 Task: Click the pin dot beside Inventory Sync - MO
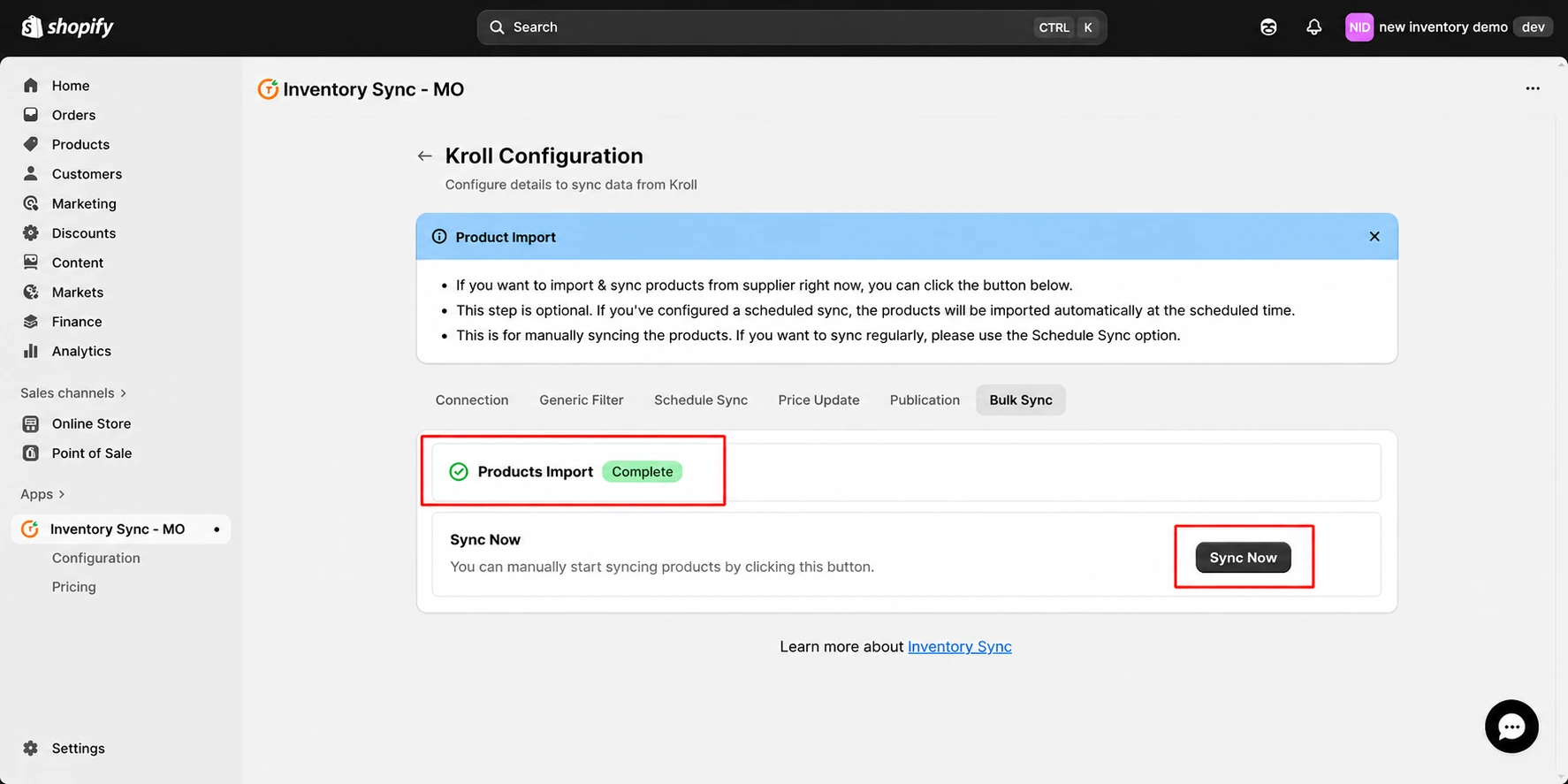(x=217, y=529)
